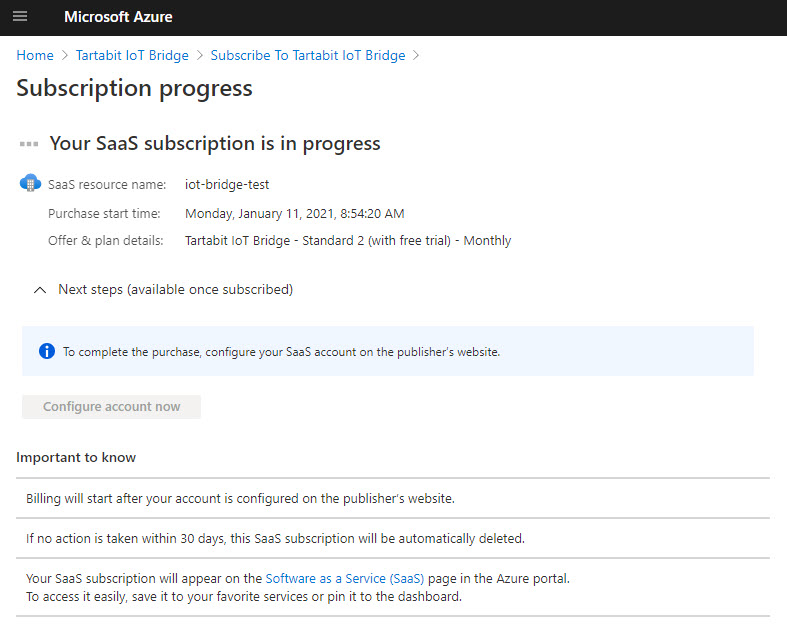The width and height of the screenshot is (787, 637).
Task: Select the resource name iot-bridge-test
Action: (x=227, y=185)
